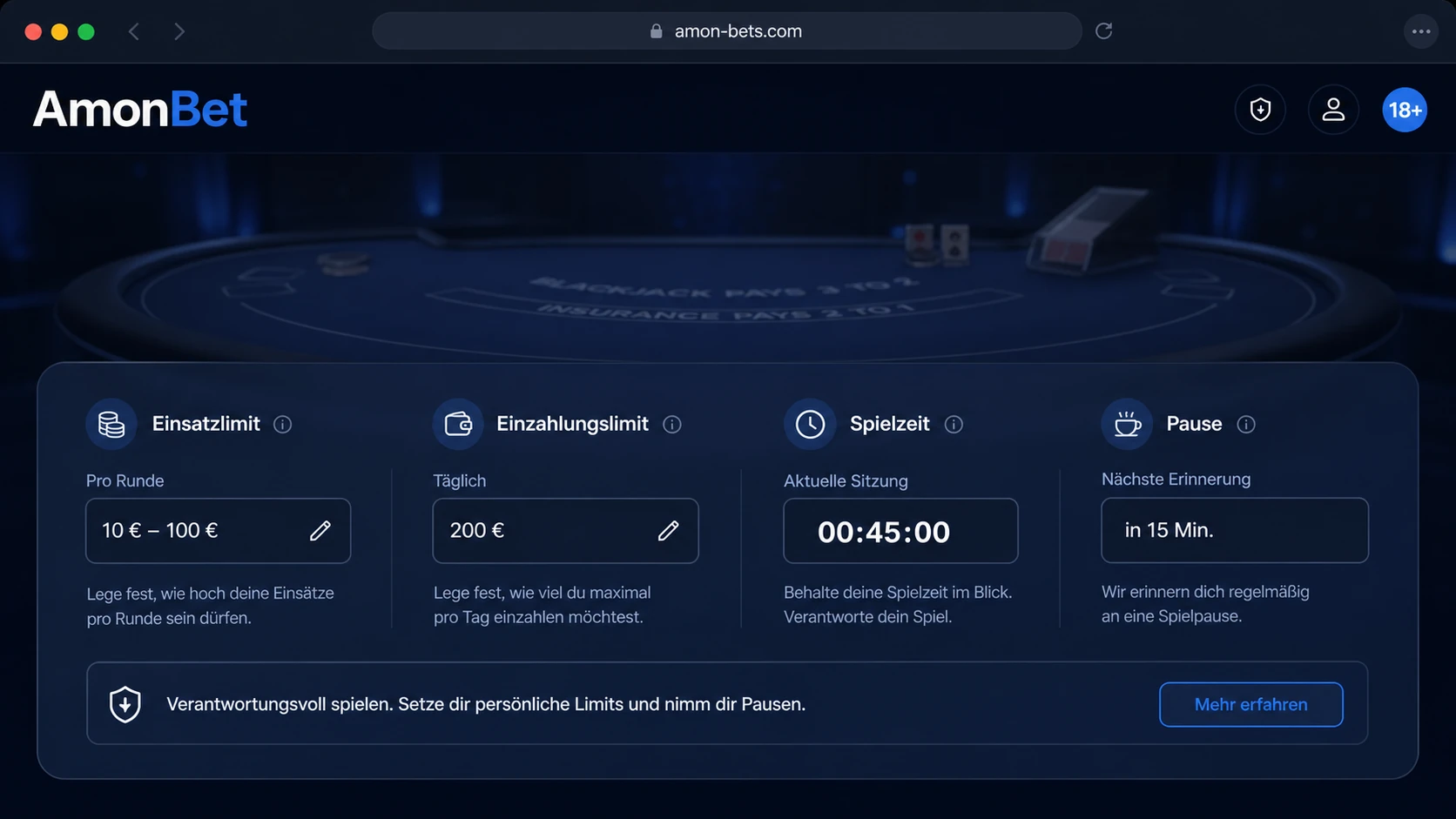Minimize the browser window with yellow button
Viewport: 1456px width, 819px height.
tap(59, 32)
